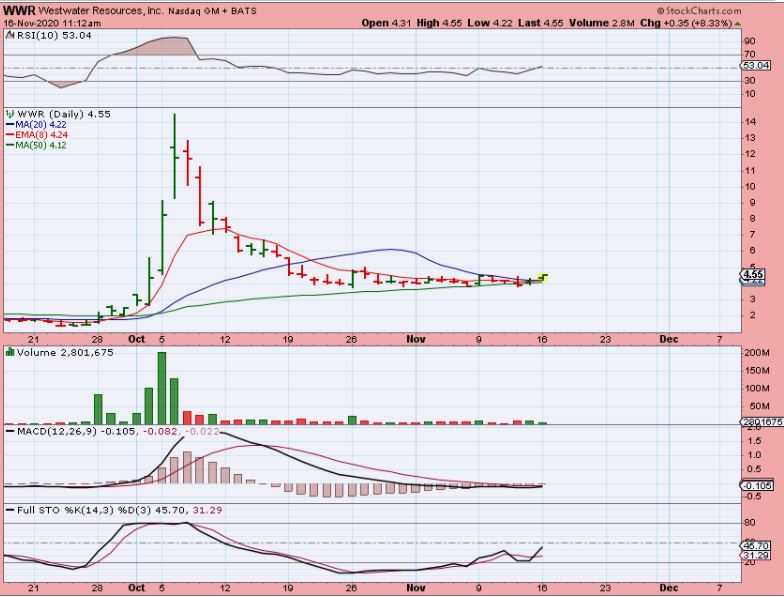Click the Low 4.22 quote value
The width and height of the screenshot is (784, 597).
490,23
